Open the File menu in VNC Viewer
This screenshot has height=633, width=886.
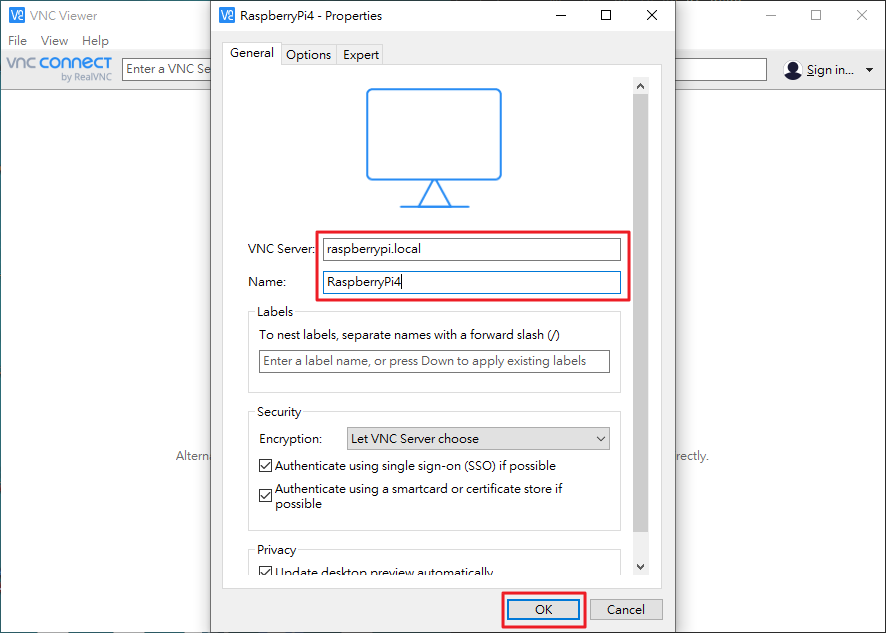click(18, 41)
